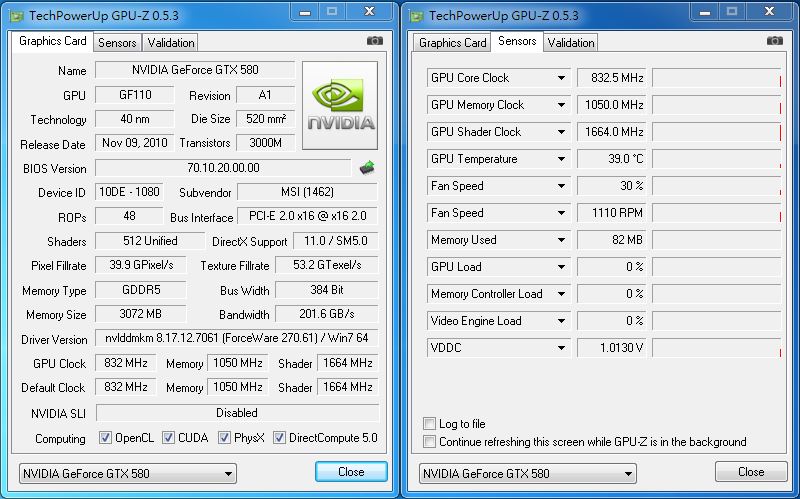The height and width of the screenshot is (499, 800).
Task: Click the BIOS save chip icon
Action: coord(367,168)
